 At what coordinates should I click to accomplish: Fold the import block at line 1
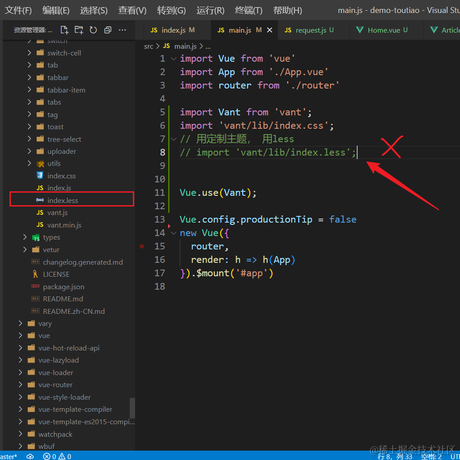174,59
